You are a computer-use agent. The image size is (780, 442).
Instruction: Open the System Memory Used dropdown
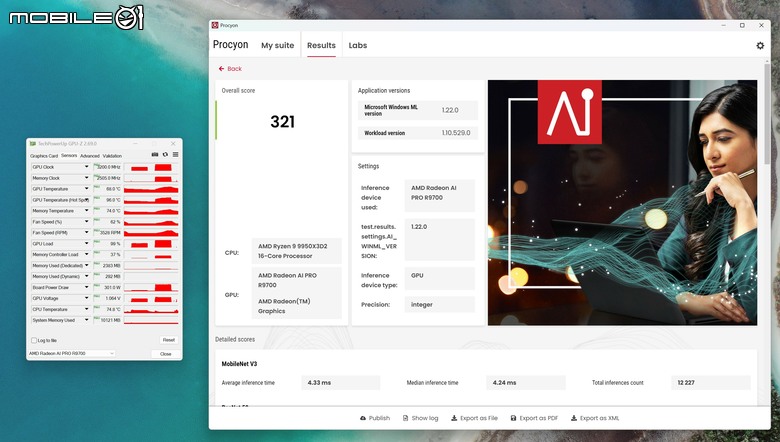point(86,320)
